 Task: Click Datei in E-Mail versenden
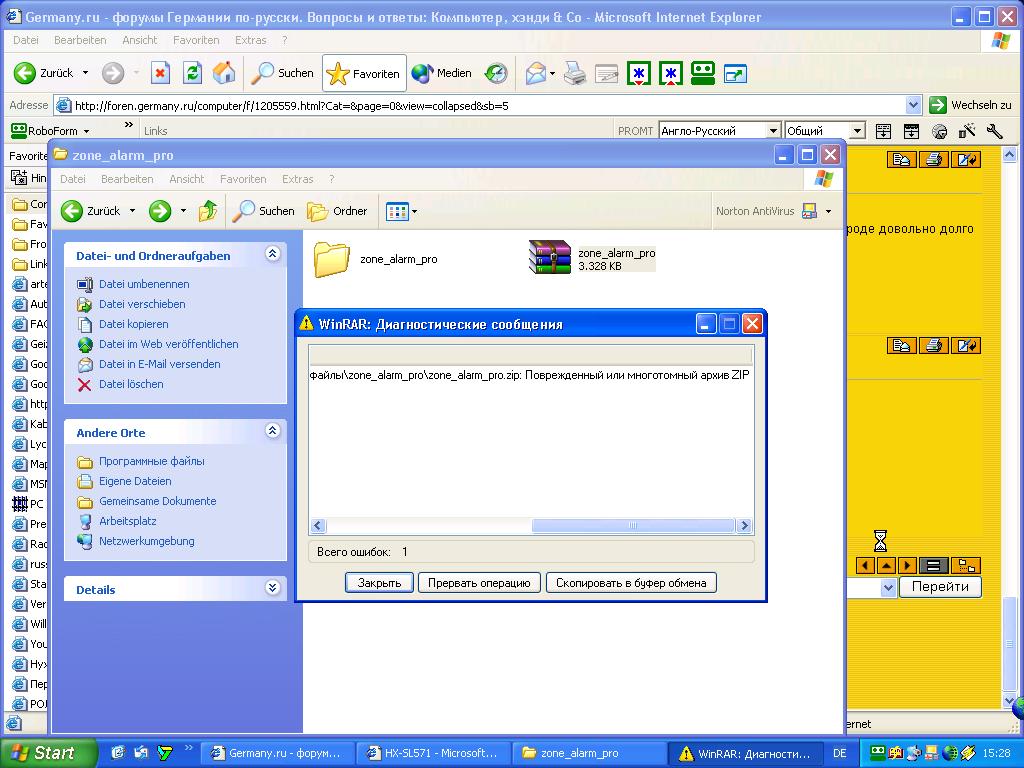click(159, 364)
